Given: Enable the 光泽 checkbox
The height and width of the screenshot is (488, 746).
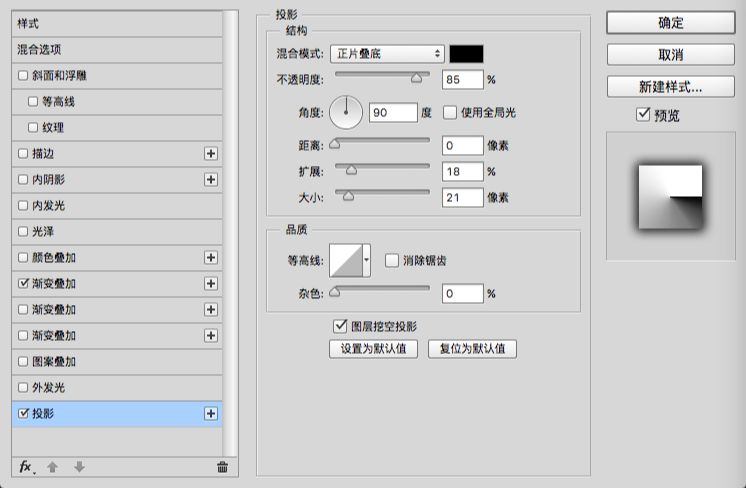Looking at the screenshot, I should 23,232.
